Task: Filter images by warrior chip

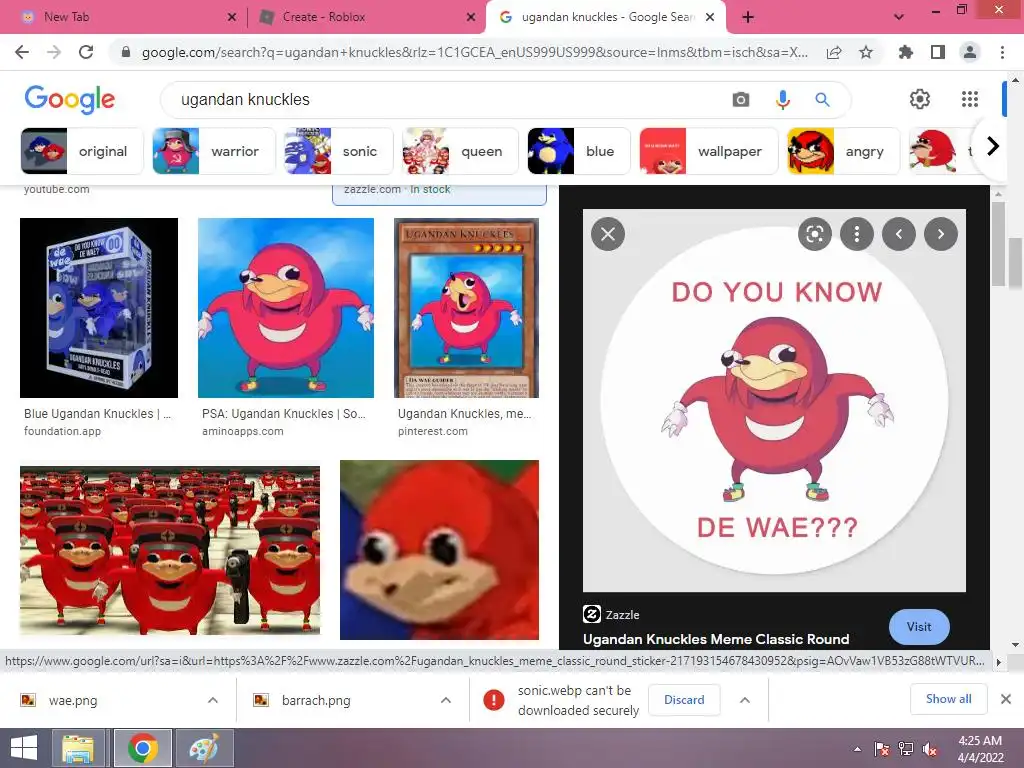Action: pos(214,152)
